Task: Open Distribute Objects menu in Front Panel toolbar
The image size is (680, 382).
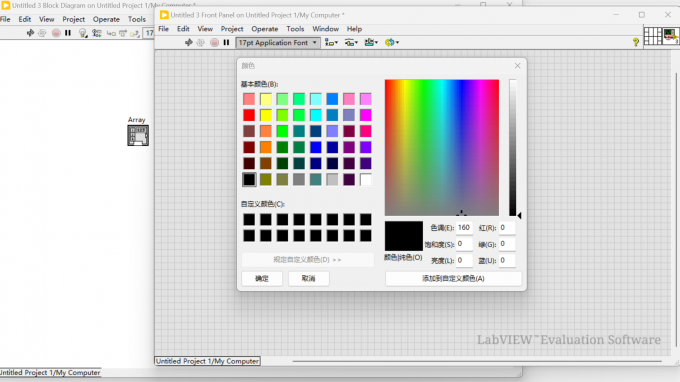Action: click(351, 42)
